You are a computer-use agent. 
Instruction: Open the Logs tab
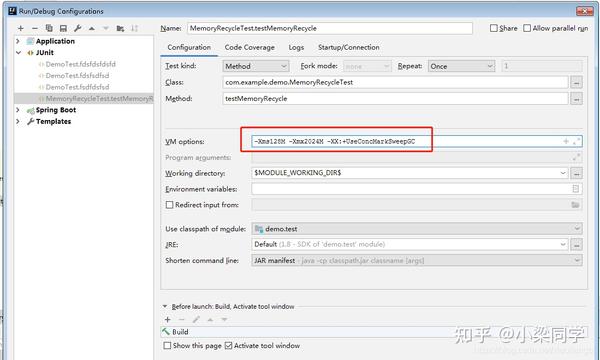296,47
